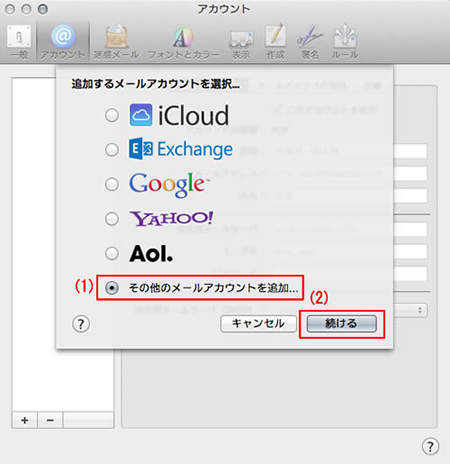The height and width of the screenshot is (464, 450).
Task: Remove account with the minus button
Action: click(50, 420)
